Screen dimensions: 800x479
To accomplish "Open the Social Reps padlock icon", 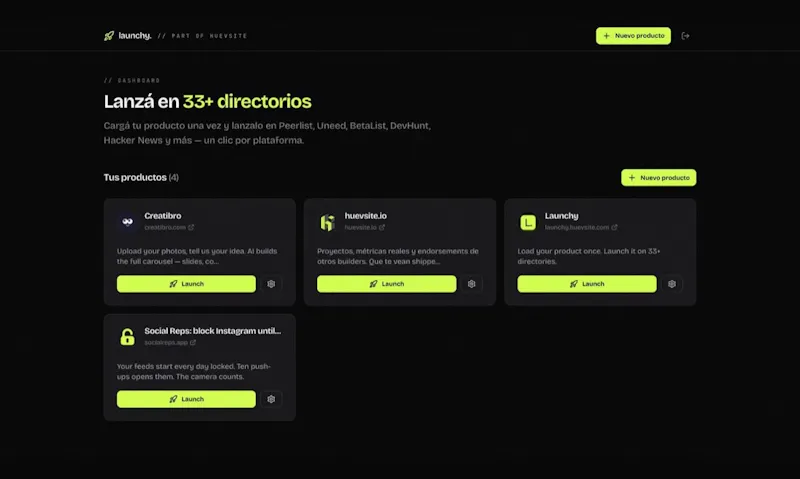I will tap(128, 337).
